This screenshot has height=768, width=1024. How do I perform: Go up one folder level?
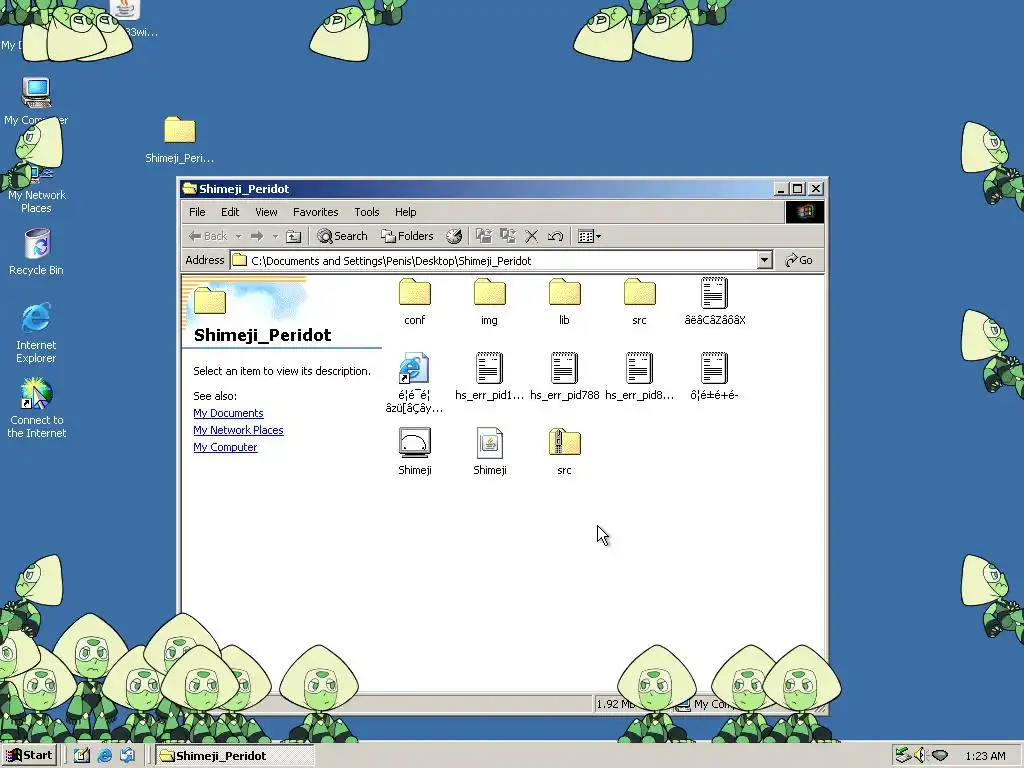pos(294,236)
